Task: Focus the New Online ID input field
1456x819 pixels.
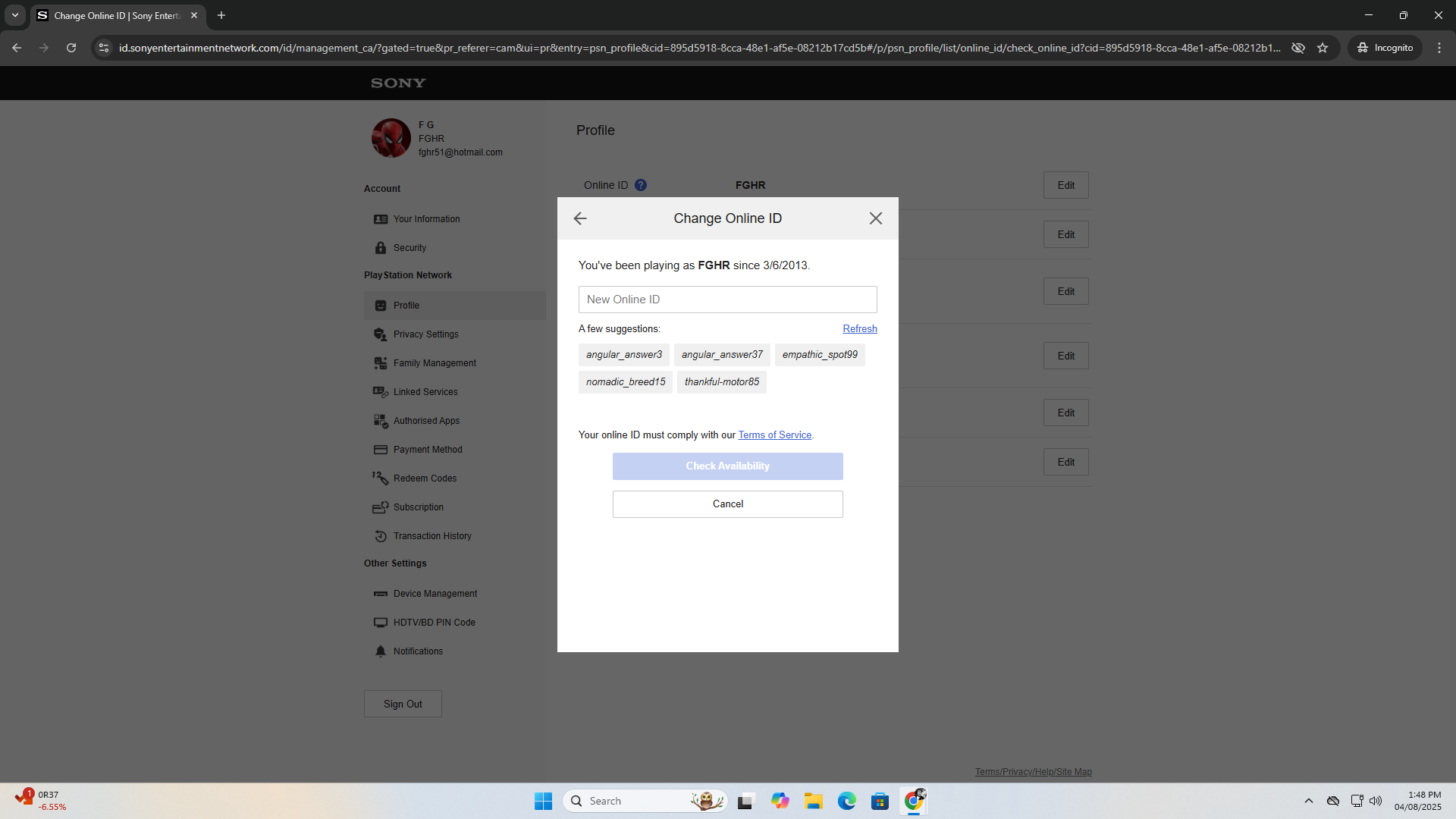Action: (728, 300)
